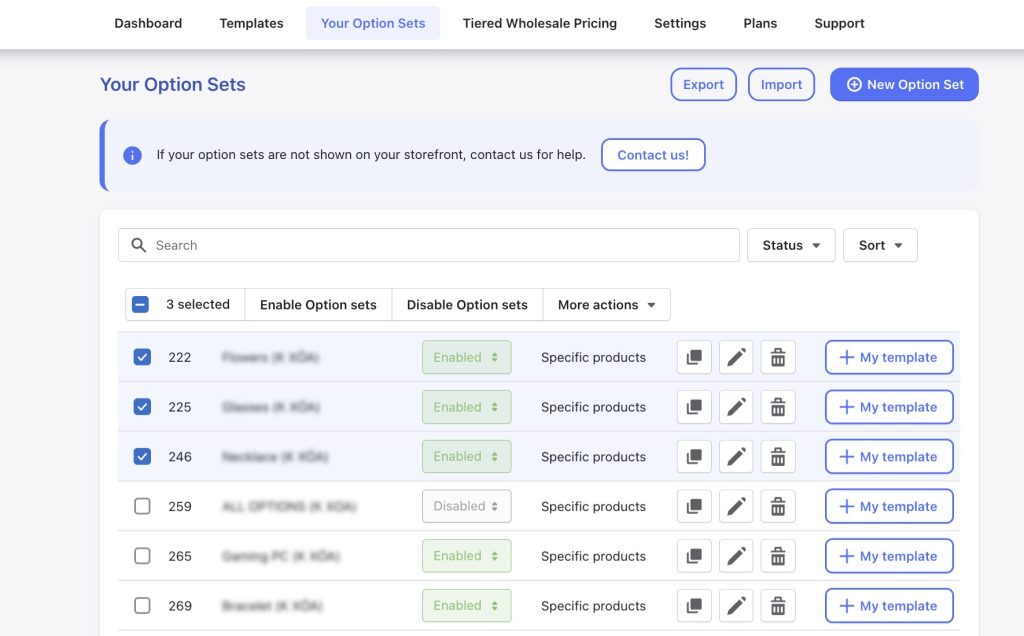The image size is (1024, 636).
Task: Click the Export button
Action: click(703, 84)
